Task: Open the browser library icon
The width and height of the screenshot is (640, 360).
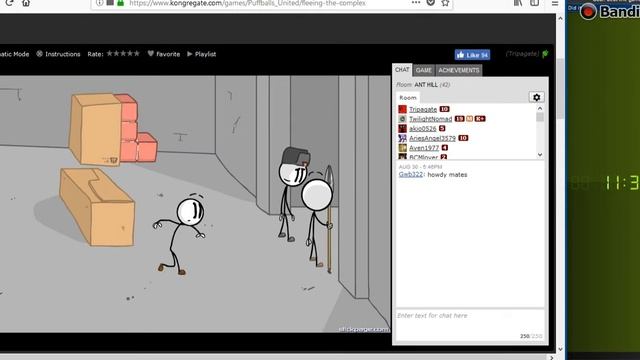Action: coord(518,3)
